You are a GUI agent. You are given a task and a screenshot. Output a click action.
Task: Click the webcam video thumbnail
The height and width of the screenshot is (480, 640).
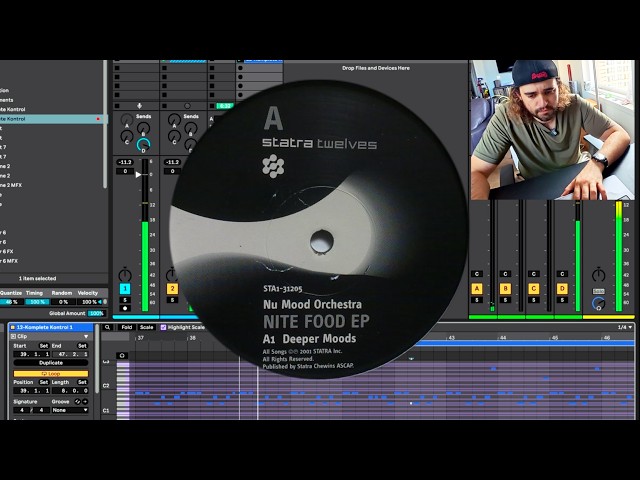[x=553, y=130]
